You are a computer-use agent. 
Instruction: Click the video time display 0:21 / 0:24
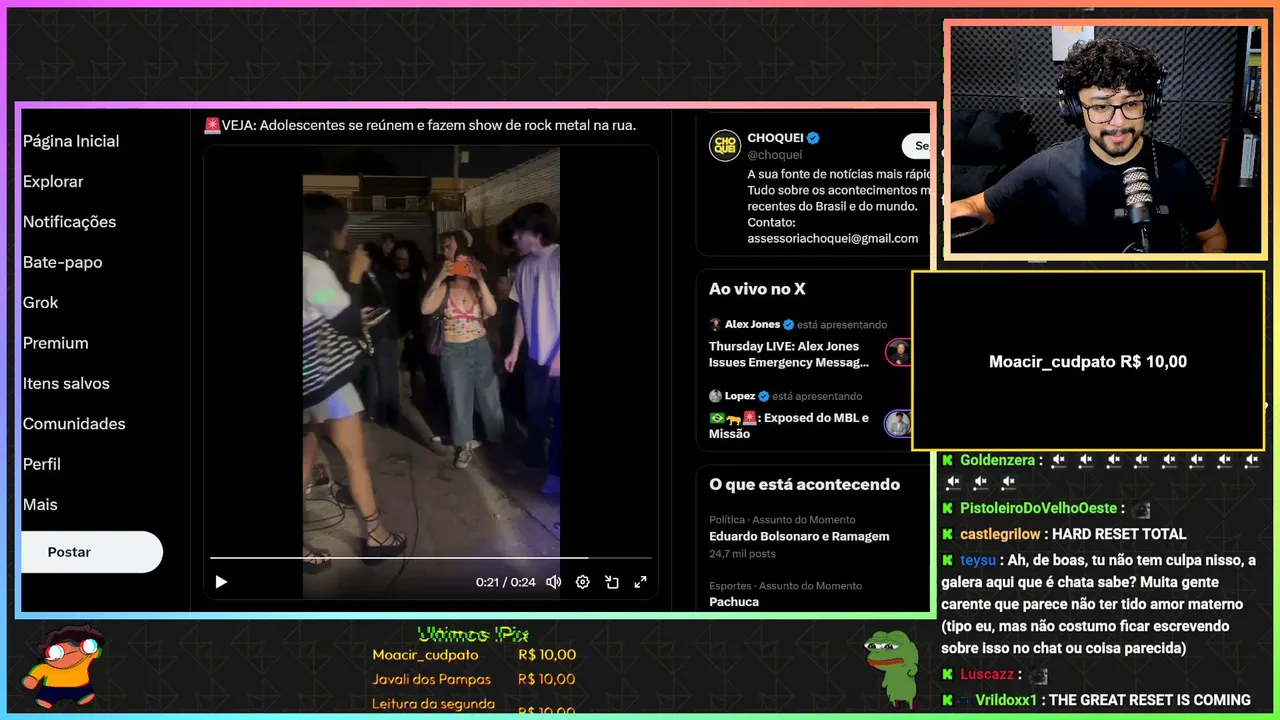[x=505, y=582]
